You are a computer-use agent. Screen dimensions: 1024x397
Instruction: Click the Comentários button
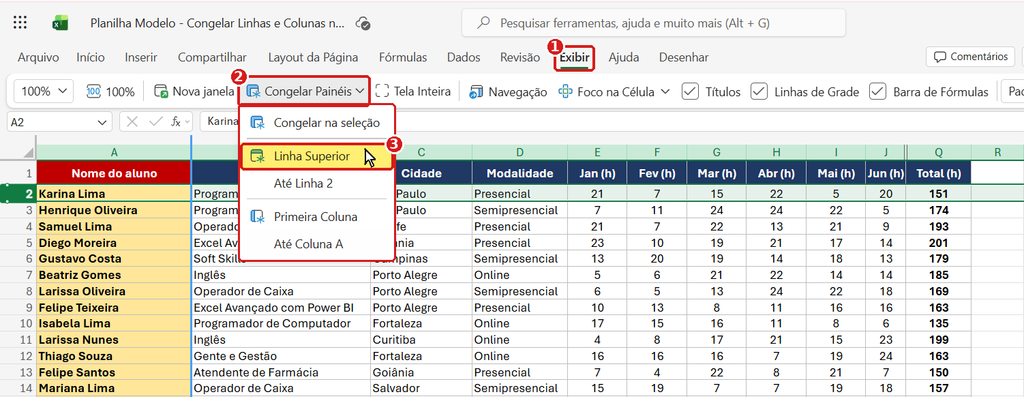click(970, 57)
